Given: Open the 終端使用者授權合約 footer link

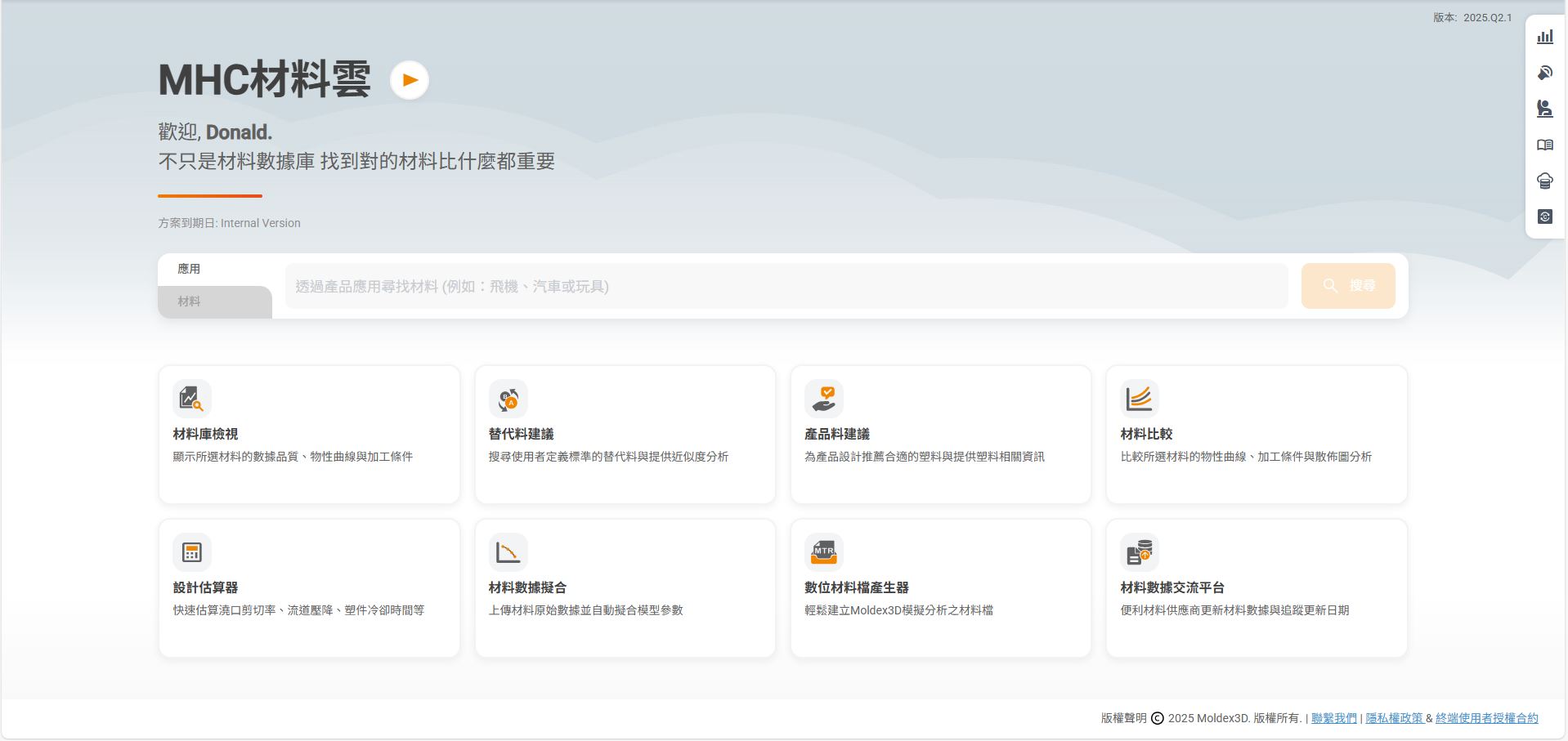Looking at the screenshot, I should tap(1487, 718).
